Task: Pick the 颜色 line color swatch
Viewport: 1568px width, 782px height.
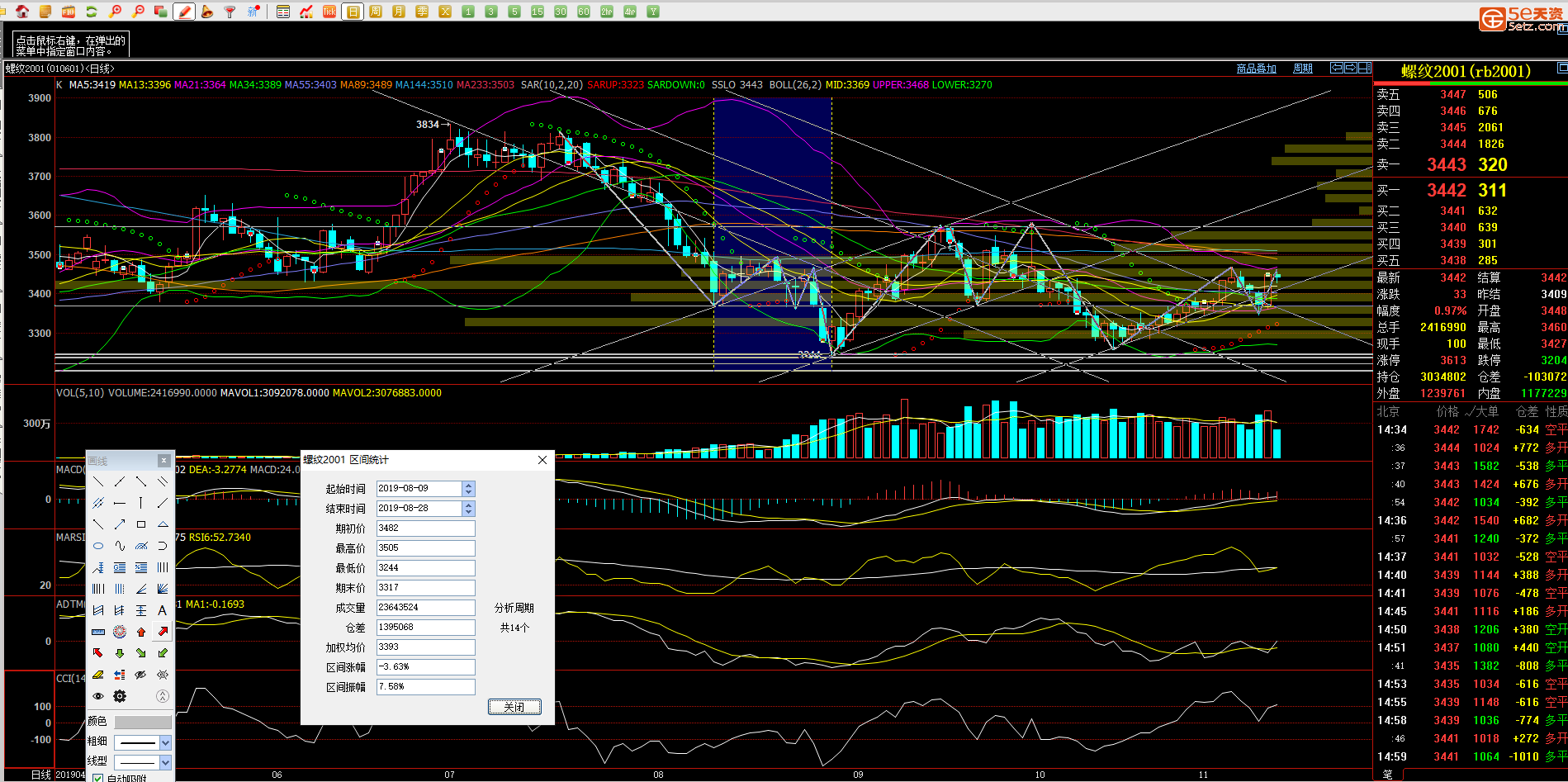Action: pyautogui.click(x=143, y=722)
